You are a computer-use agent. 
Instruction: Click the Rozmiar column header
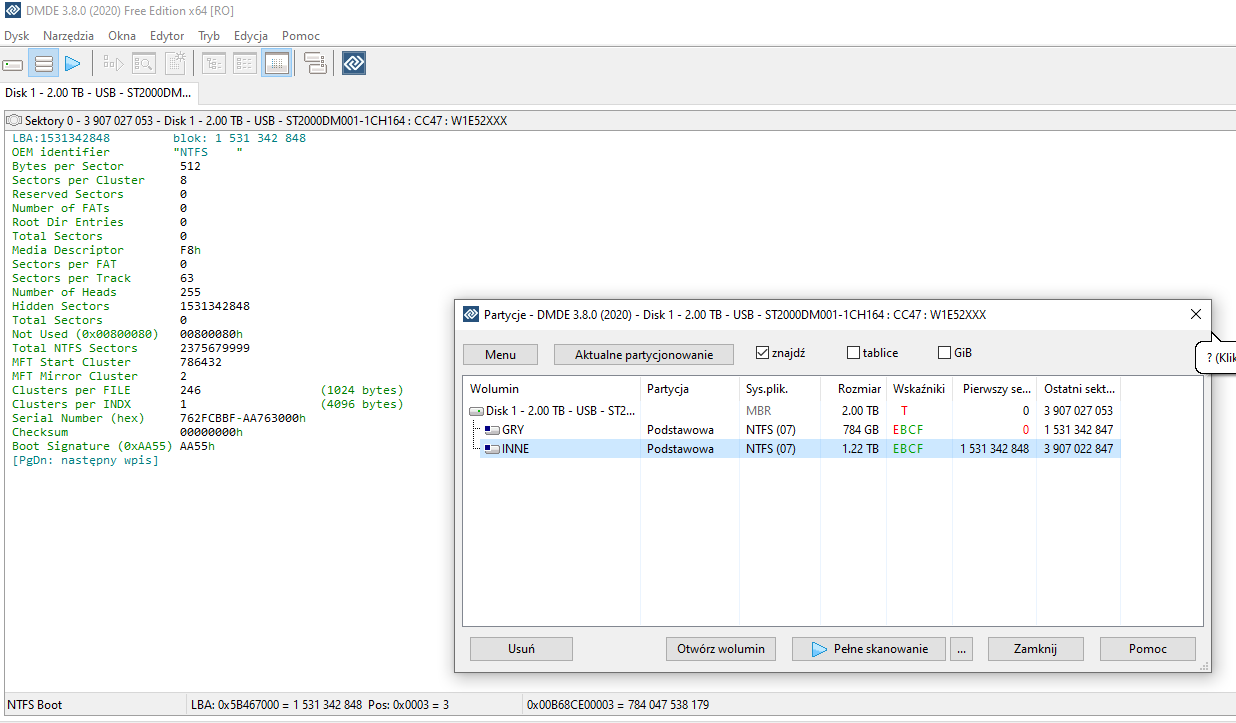pos(854,389)
